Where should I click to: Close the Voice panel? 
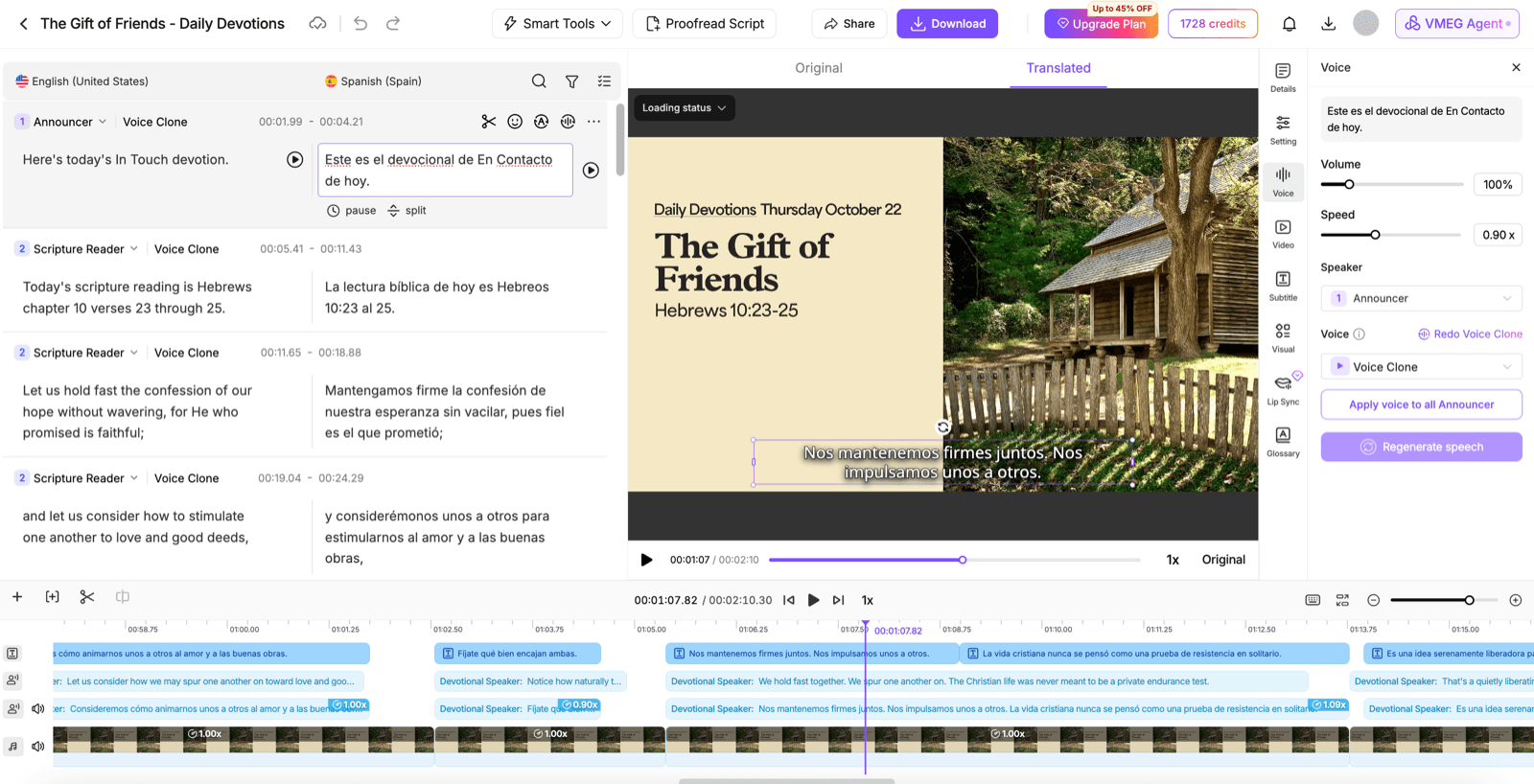(1516, 68)
